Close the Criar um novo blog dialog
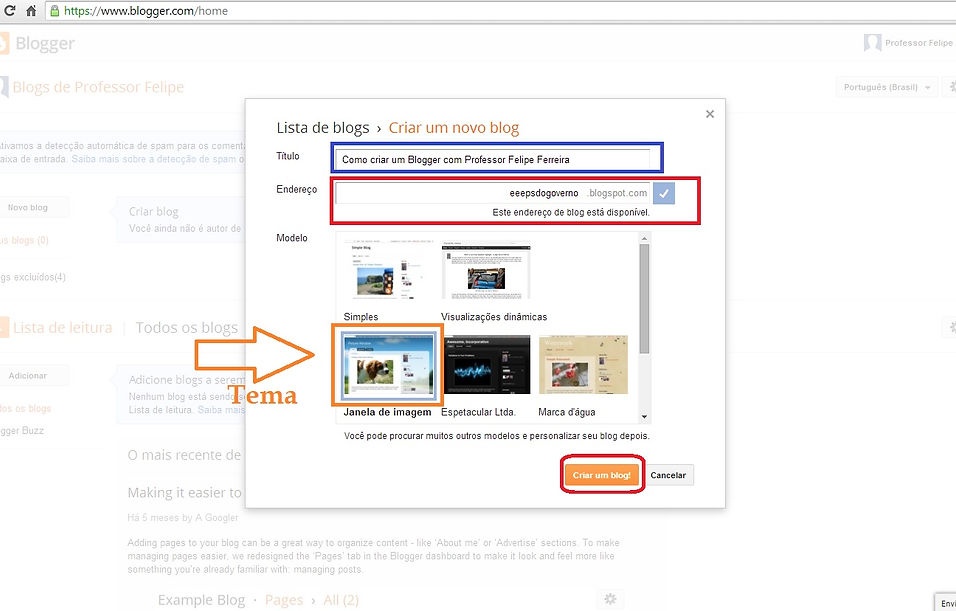Screen dimensions: 956x611 tap(710, 114)
